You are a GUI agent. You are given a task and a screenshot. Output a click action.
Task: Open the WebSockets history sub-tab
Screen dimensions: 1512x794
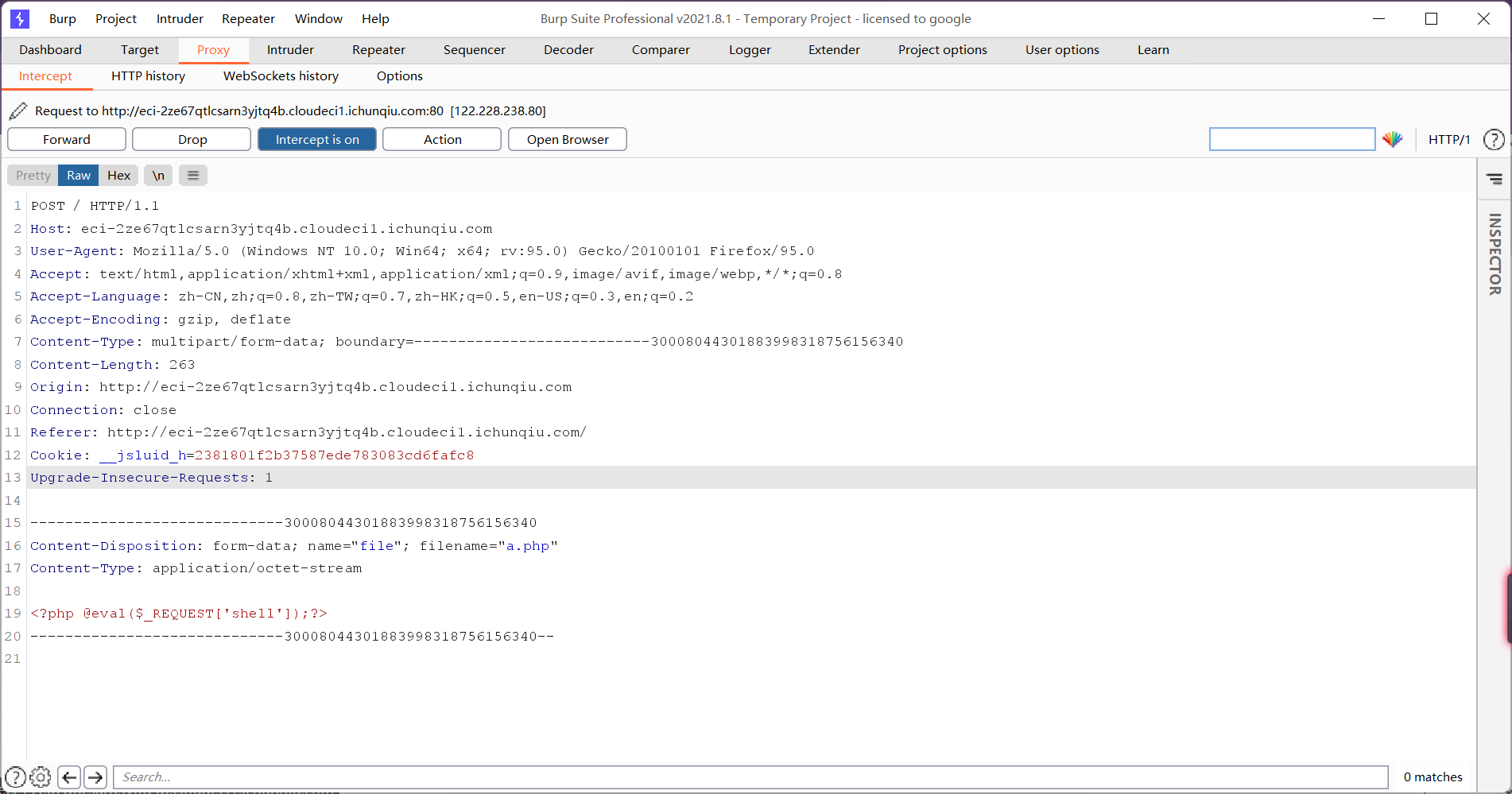click(x=281, y=76)
